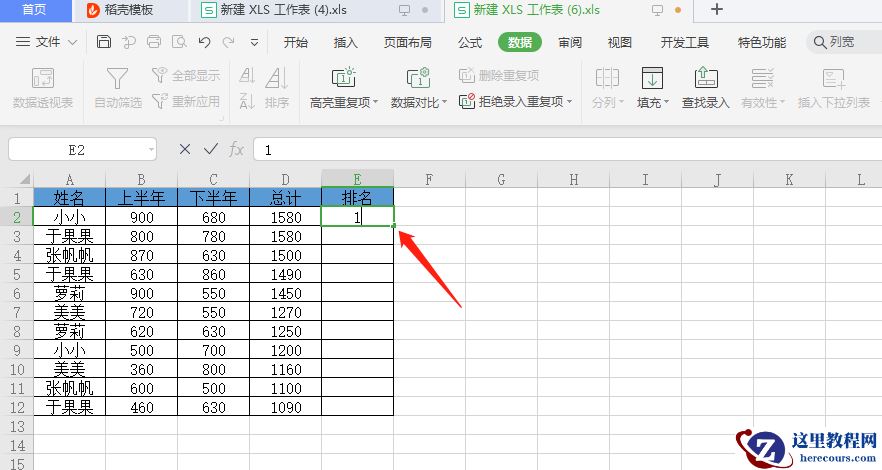Click the Undo arrow icon
The height and width of the screenshot is (470, 882).
coord(204,42)
